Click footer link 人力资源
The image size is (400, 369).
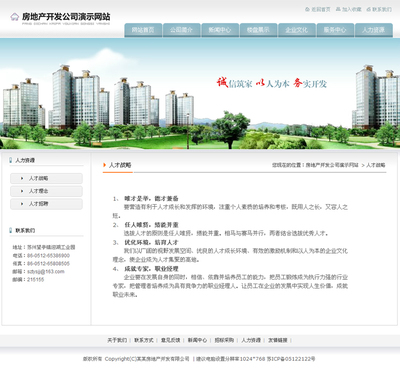(251, 340)
